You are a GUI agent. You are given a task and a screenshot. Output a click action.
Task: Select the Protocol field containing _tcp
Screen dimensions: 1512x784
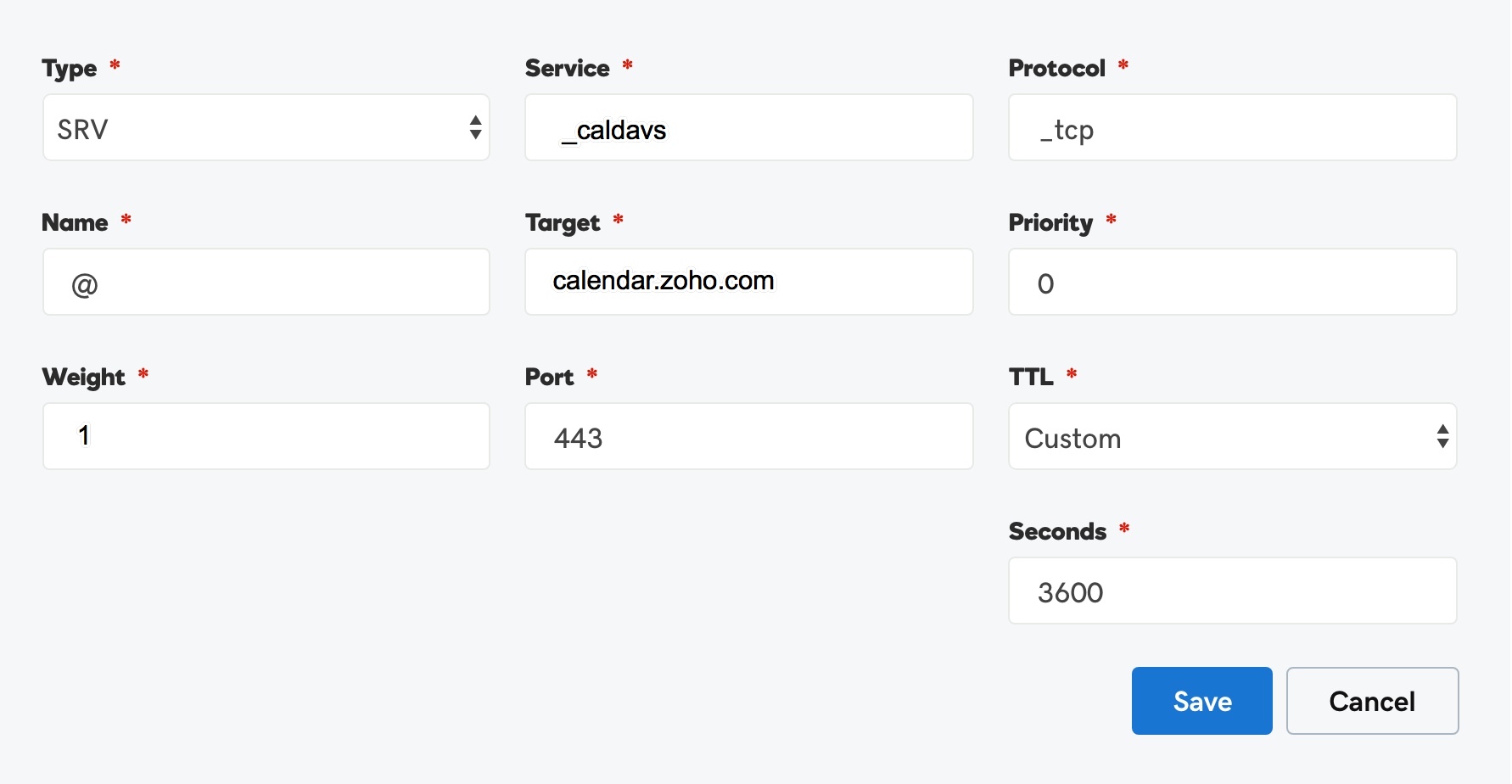(x=1232, y=127)
